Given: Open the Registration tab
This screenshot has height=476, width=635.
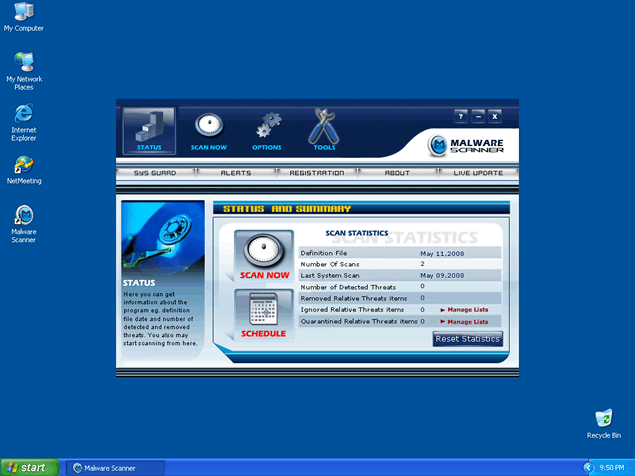Looking at the screenshot, I should [x=316, y=173].
